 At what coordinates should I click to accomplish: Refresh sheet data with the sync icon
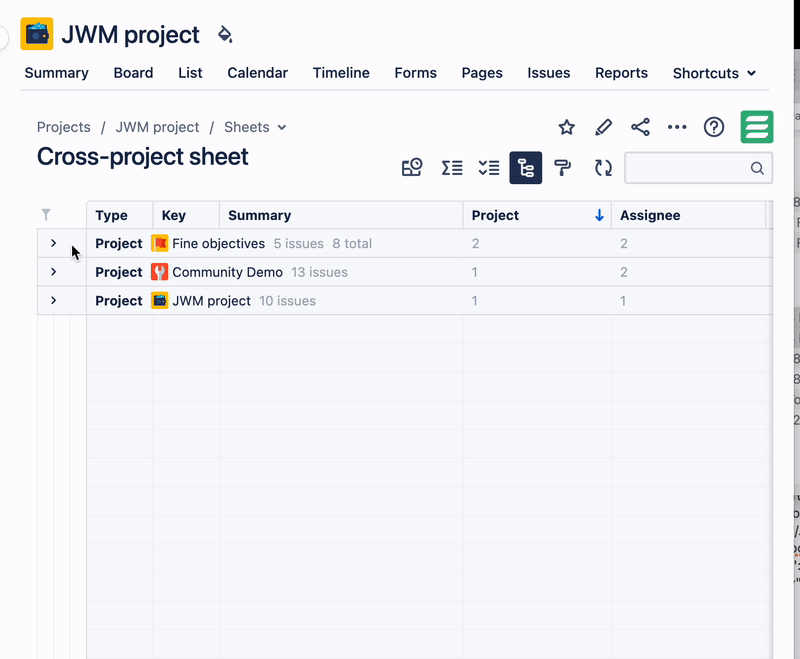click(x=603, y=168)
